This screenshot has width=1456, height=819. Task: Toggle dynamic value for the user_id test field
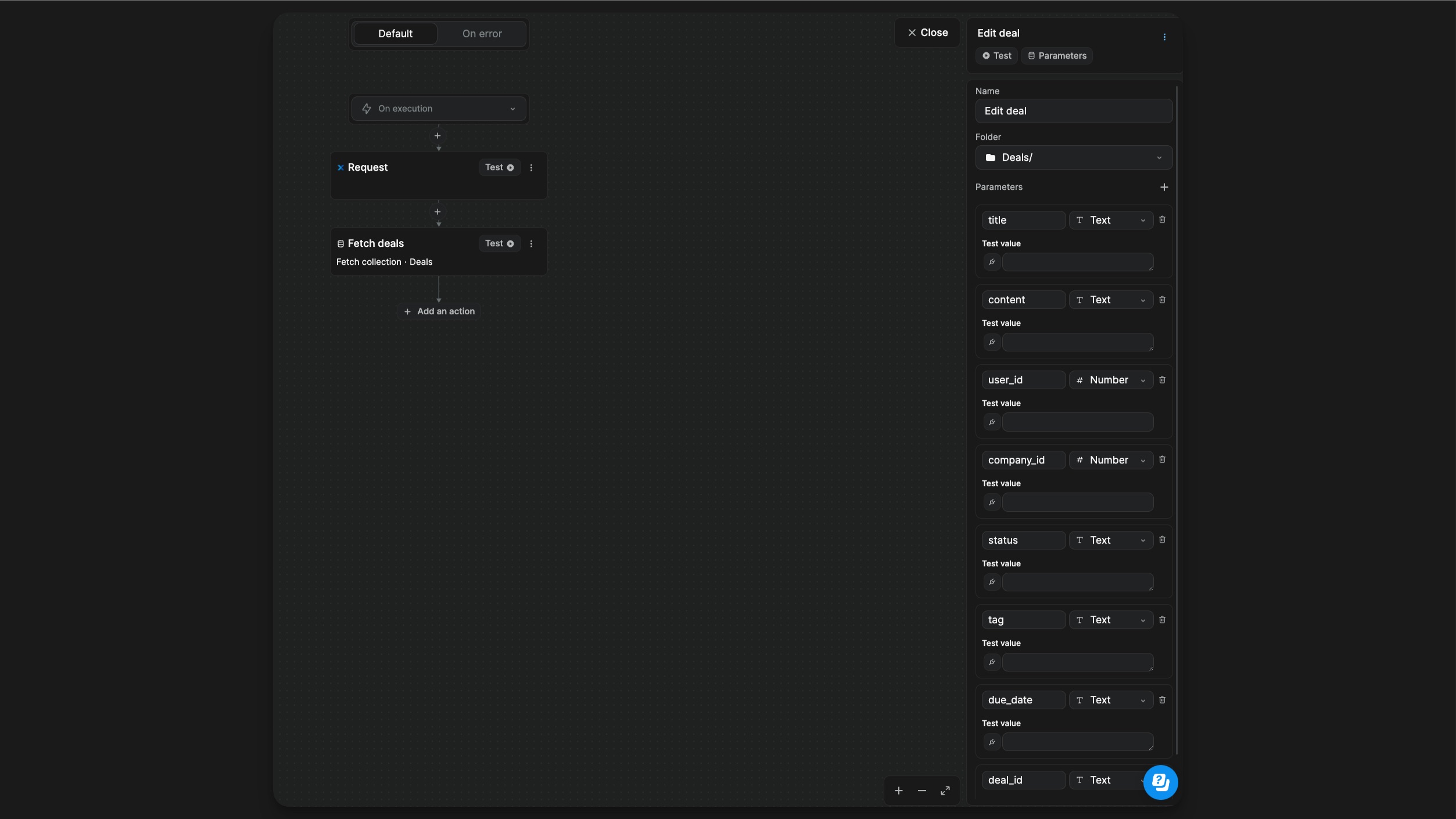coord(991,422)
